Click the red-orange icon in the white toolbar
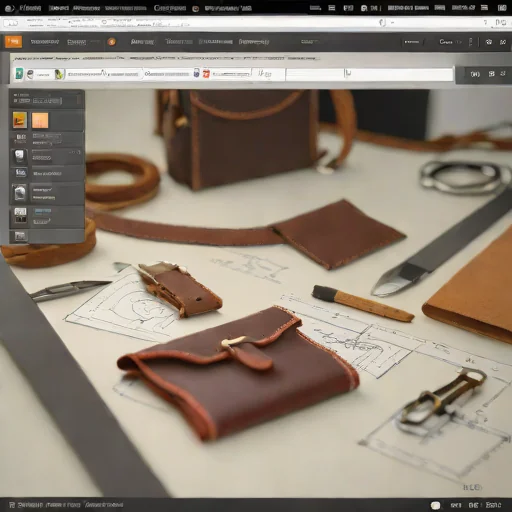The image size is (512, 512). coord(206,74)
